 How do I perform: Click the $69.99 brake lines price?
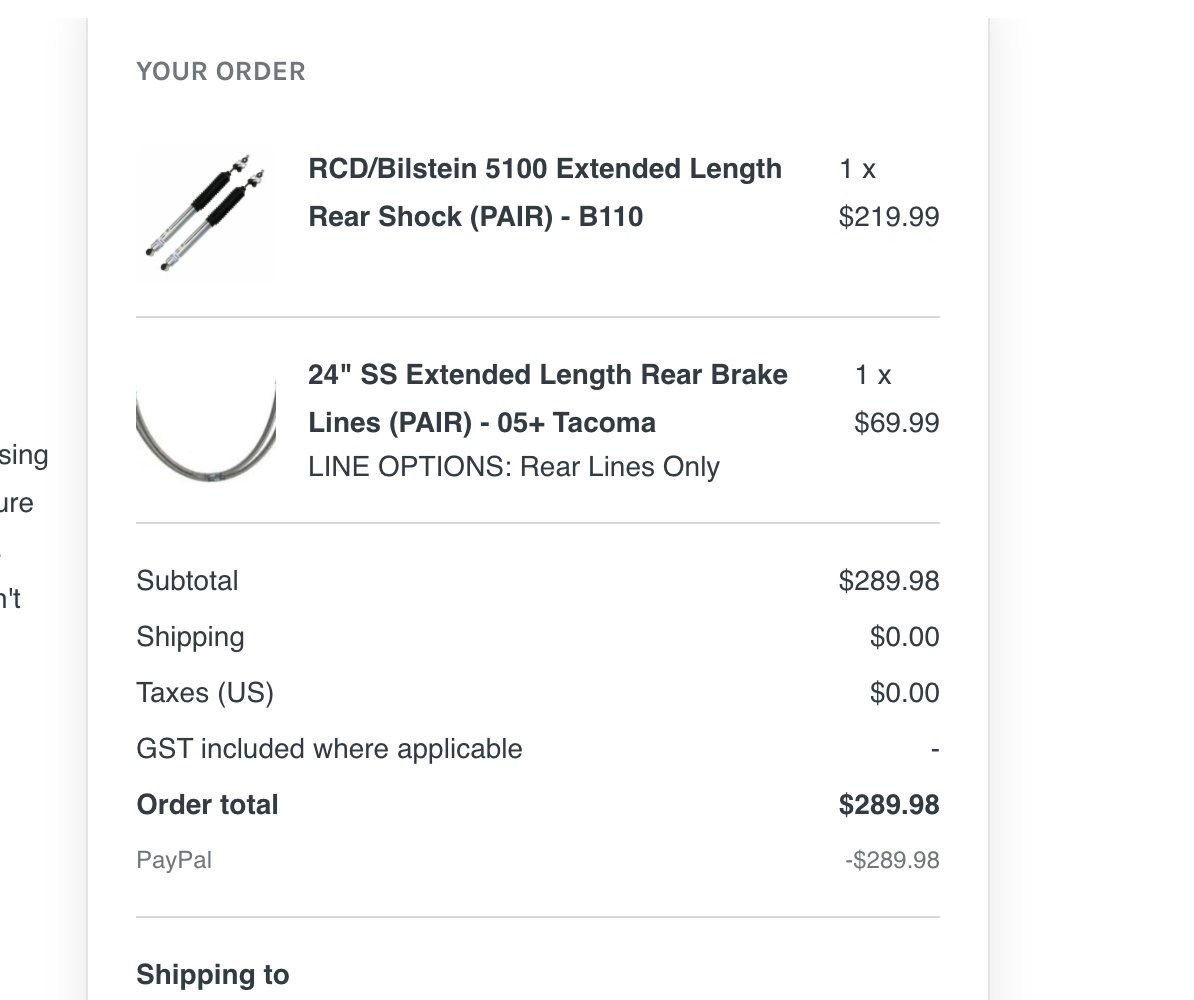896,423
